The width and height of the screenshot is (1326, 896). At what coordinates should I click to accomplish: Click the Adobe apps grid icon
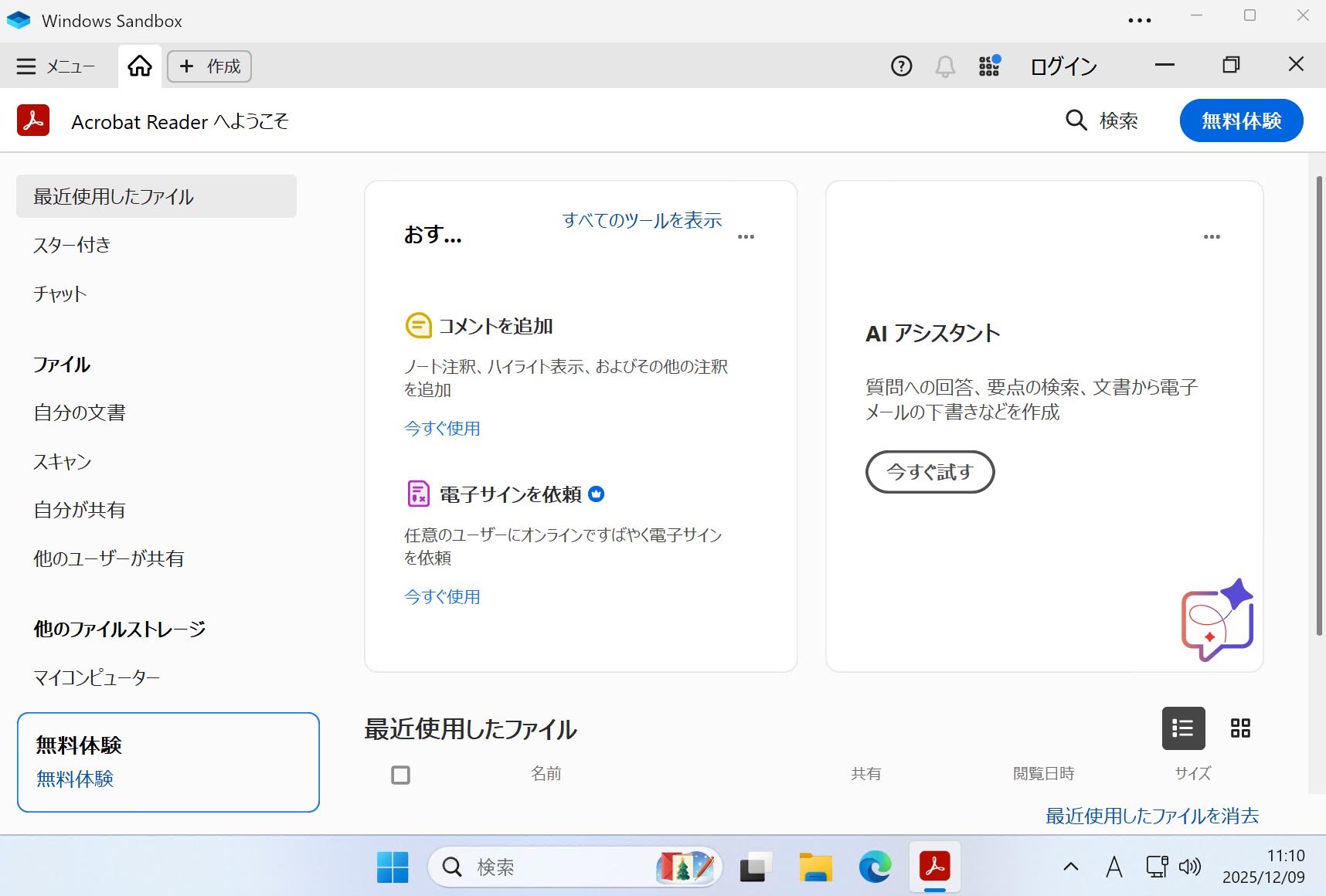pos(988,66)
